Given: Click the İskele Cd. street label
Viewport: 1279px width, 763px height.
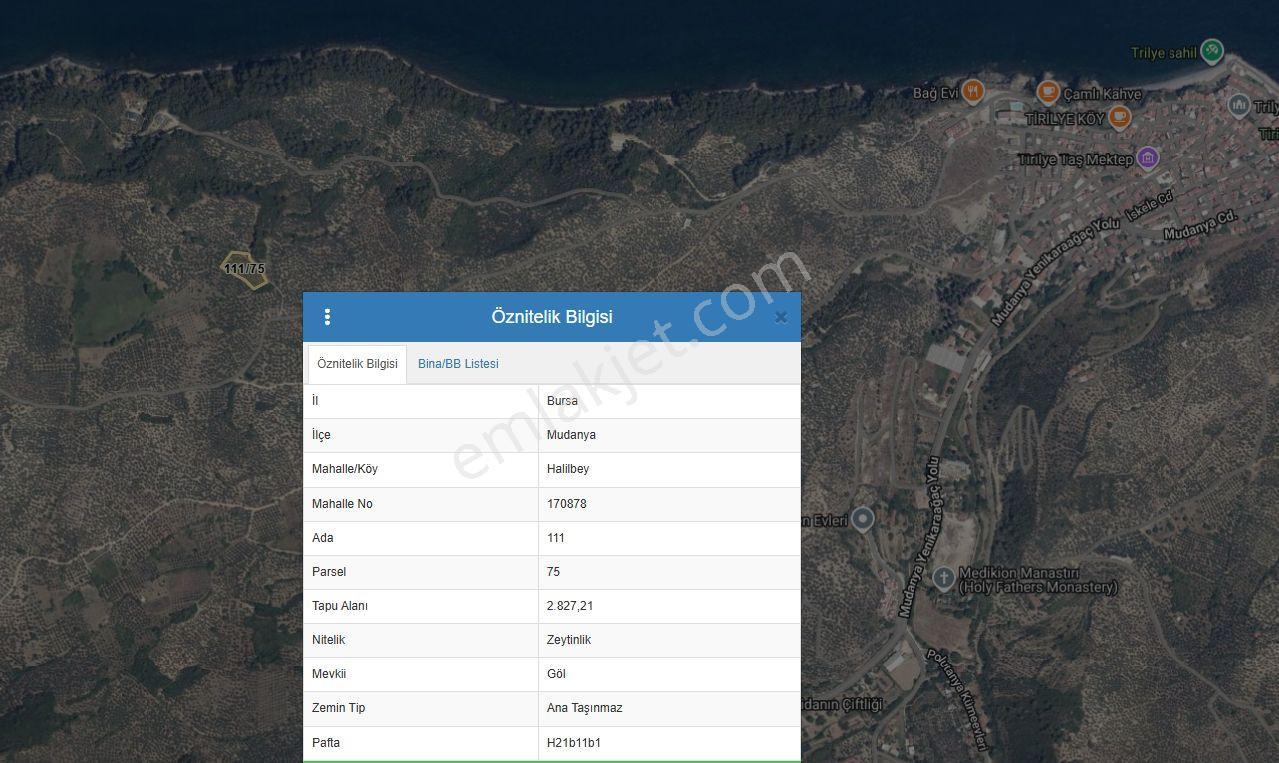Looking at the screenshot, I should 1149,206.
